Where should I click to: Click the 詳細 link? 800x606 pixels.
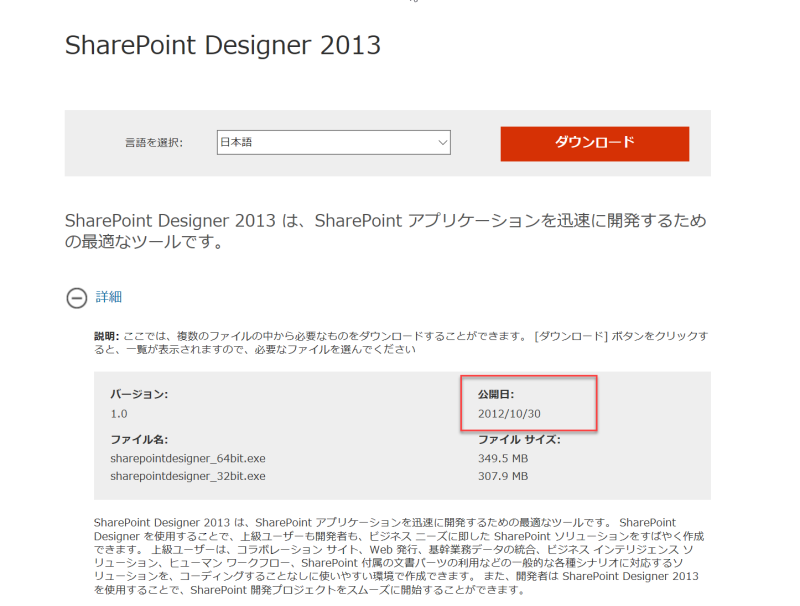pyautogui.click(x=109, y=297)
